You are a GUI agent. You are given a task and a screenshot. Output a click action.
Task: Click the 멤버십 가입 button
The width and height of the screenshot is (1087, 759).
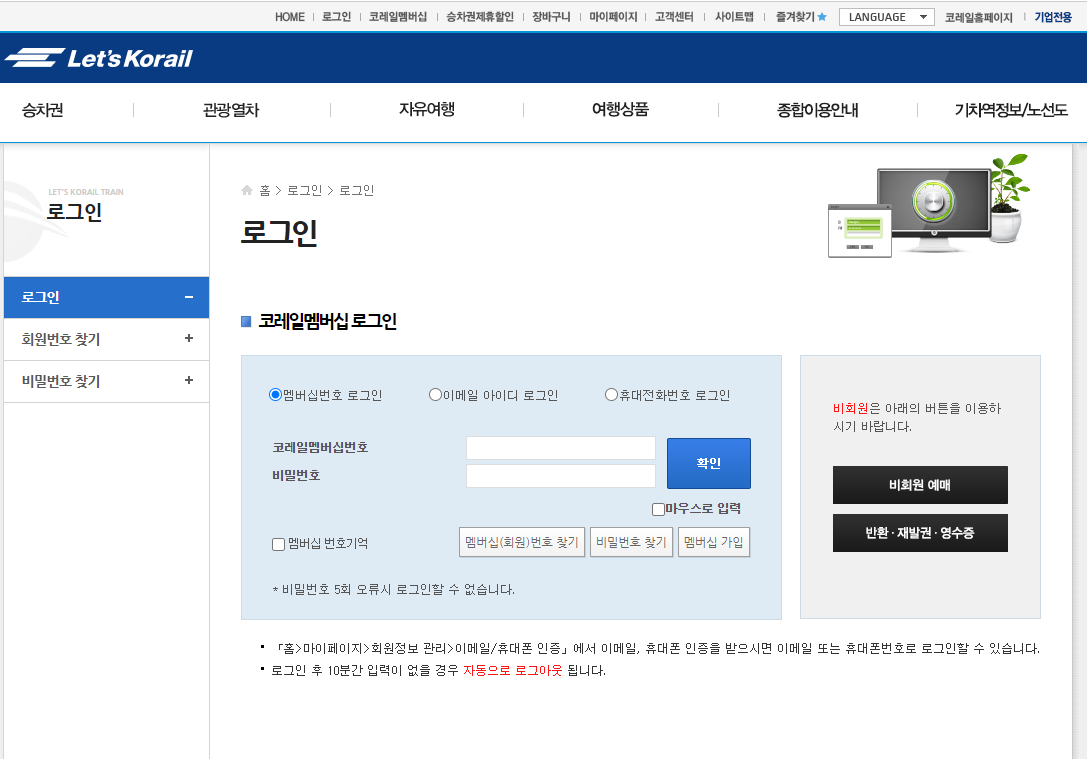713,542
